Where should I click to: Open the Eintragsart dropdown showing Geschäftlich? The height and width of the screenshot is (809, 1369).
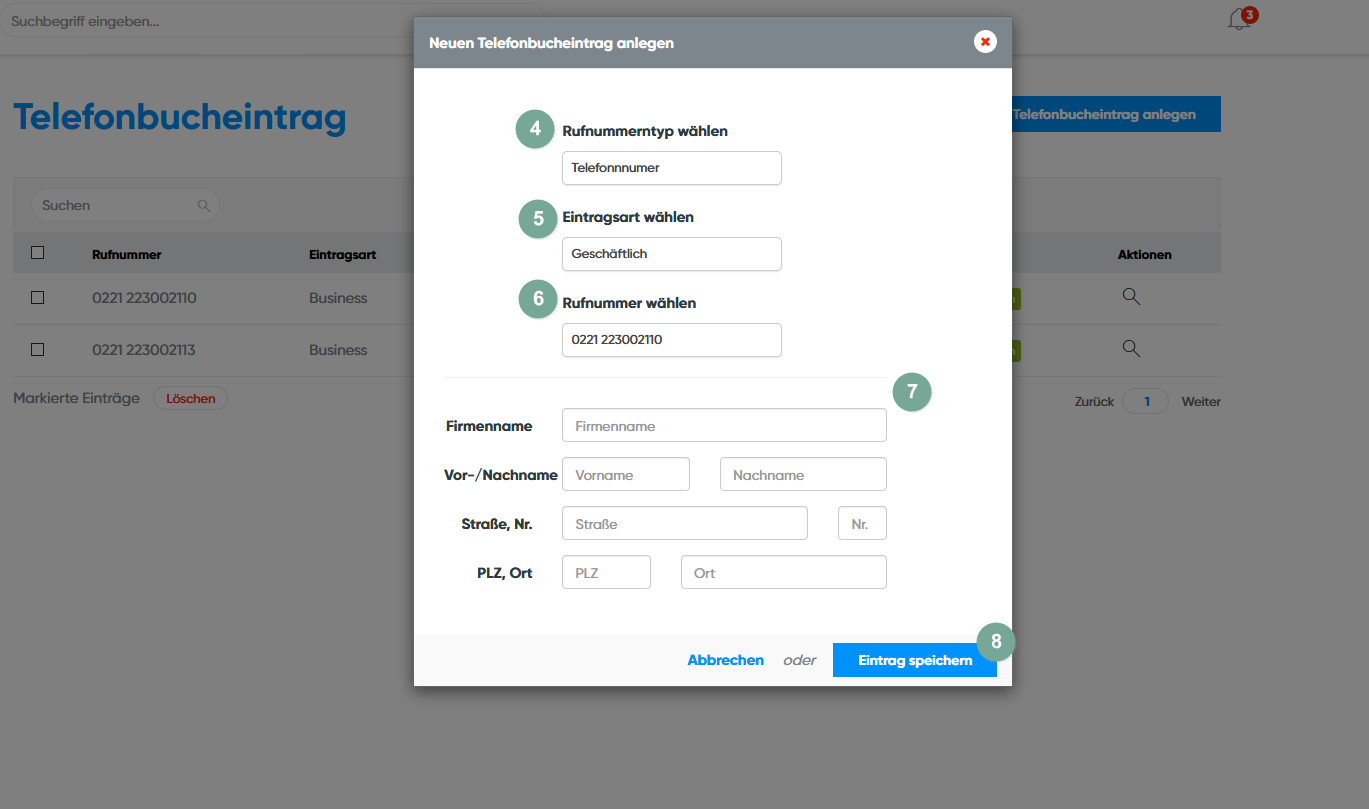pos(671,254)
